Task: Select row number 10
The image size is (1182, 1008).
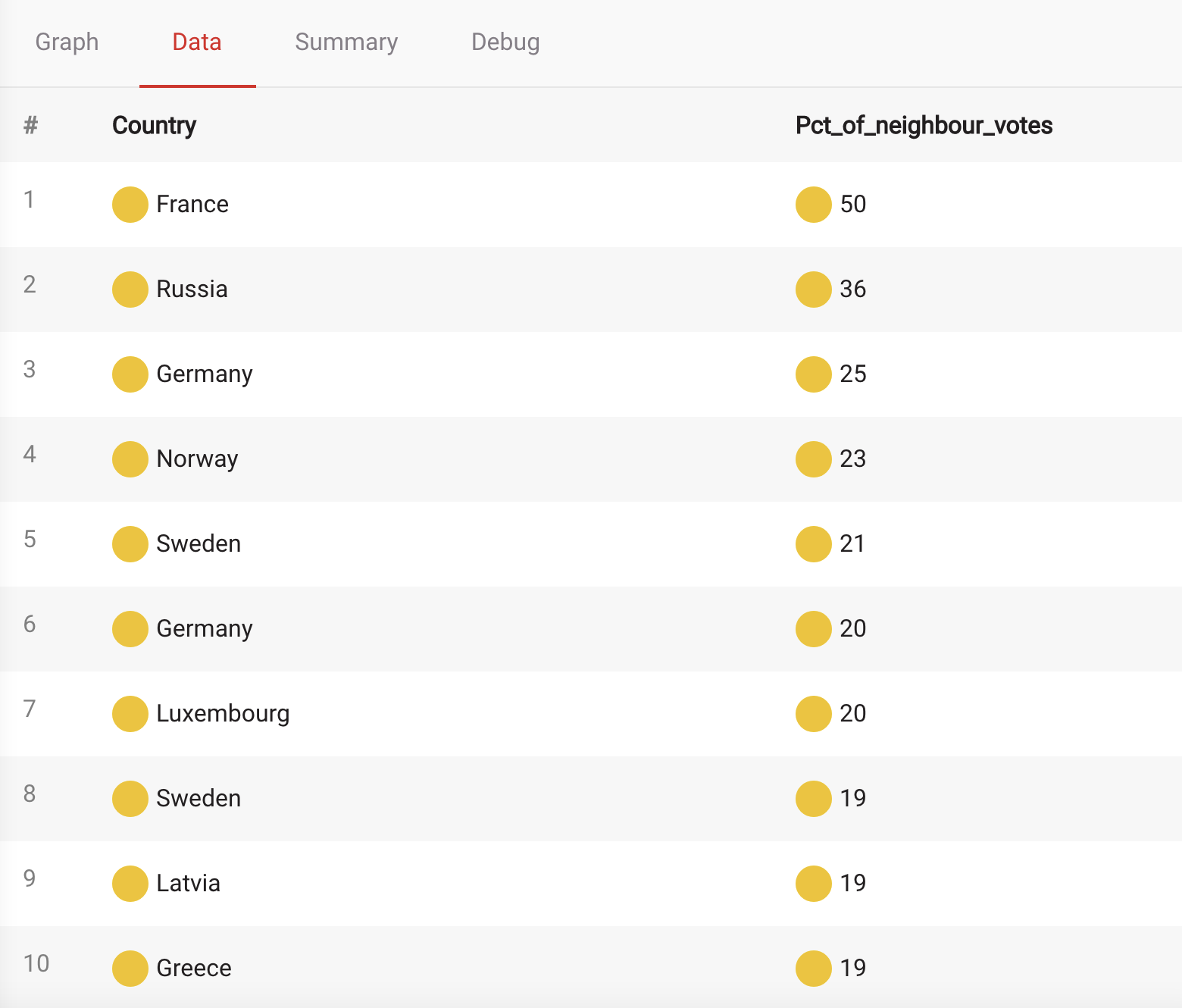Action: point(36,963)
